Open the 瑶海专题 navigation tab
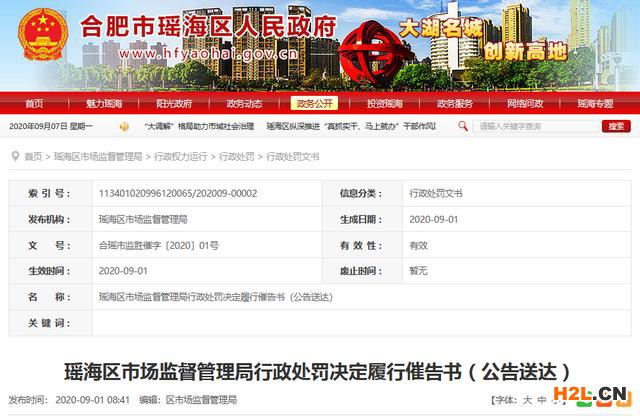 595,103
